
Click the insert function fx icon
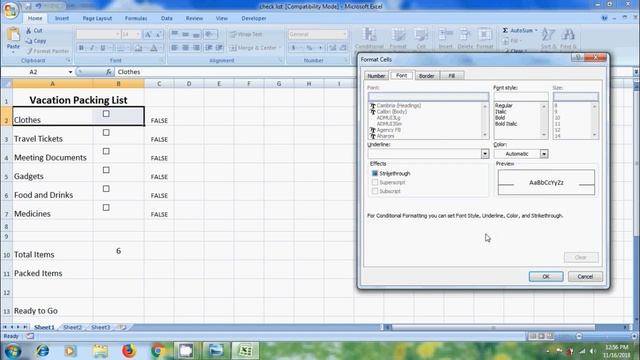pyautogui.click(x=109, y=72)
